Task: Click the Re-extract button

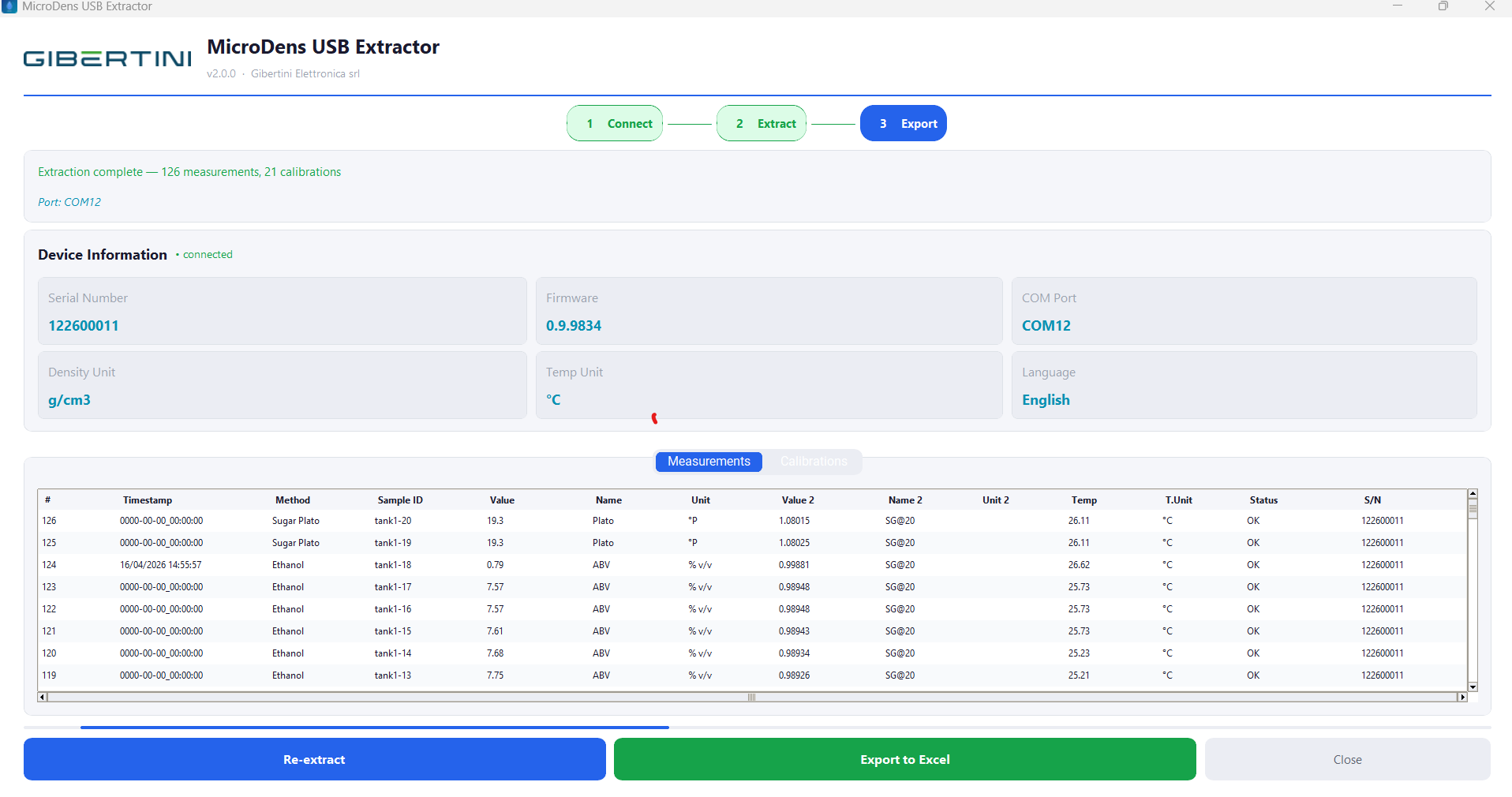Action: (315, 759)
